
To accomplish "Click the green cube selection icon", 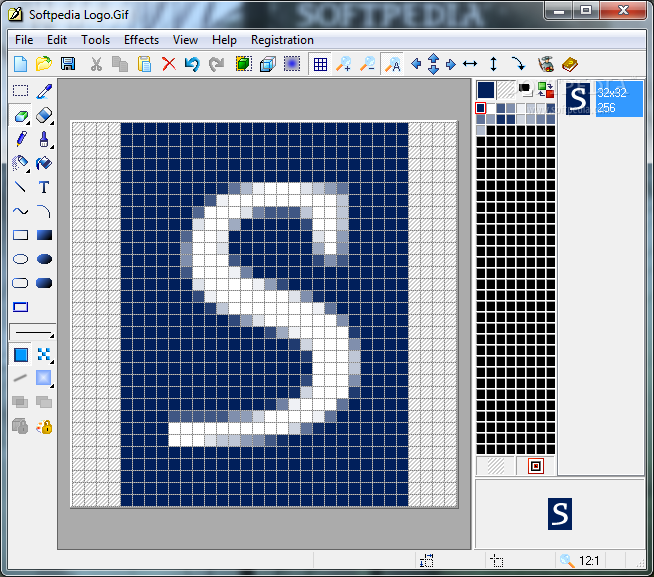I will pos(244,64).
